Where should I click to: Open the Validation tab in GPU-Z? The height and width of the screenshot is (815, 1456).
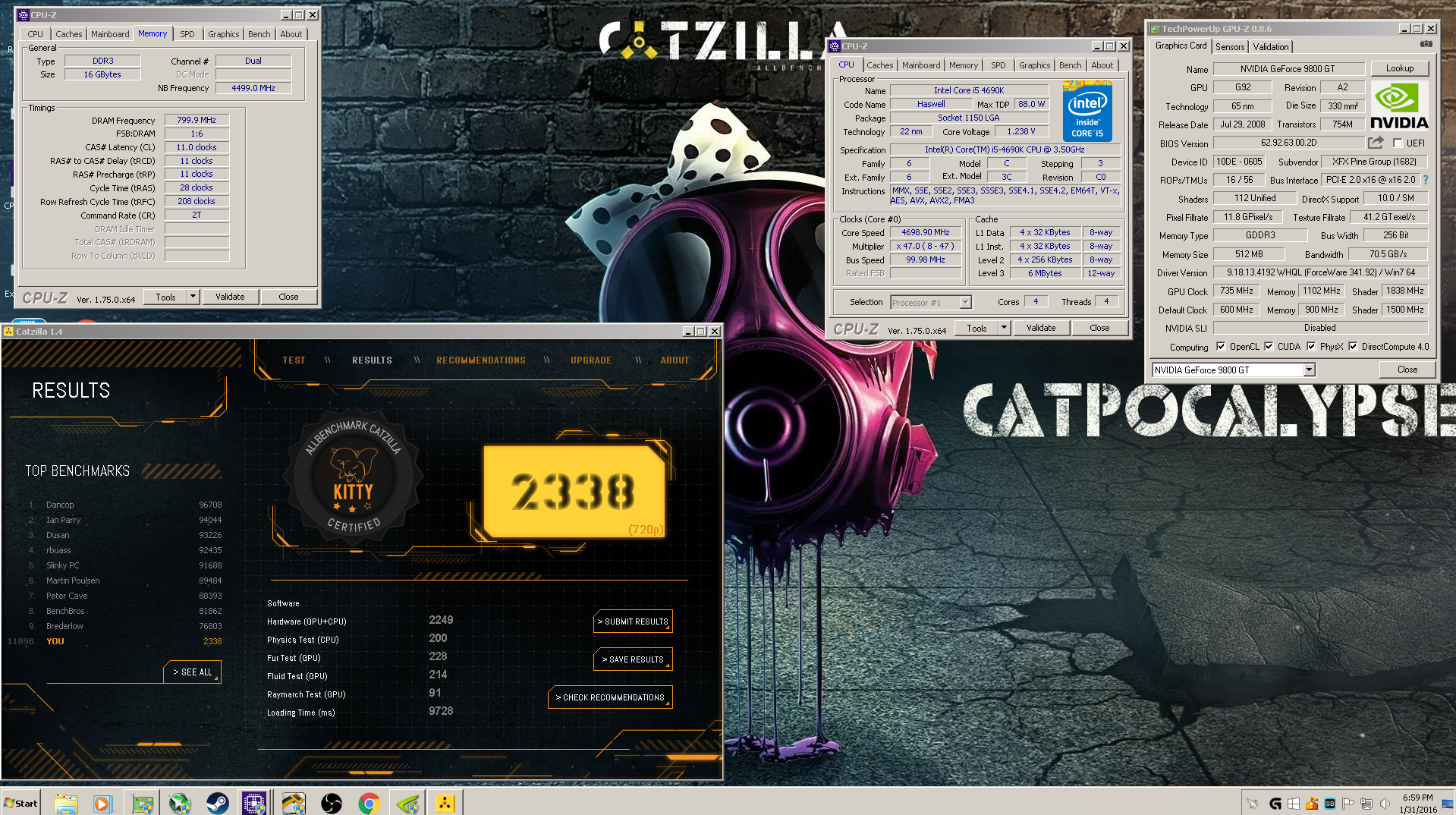(1271, 47)
